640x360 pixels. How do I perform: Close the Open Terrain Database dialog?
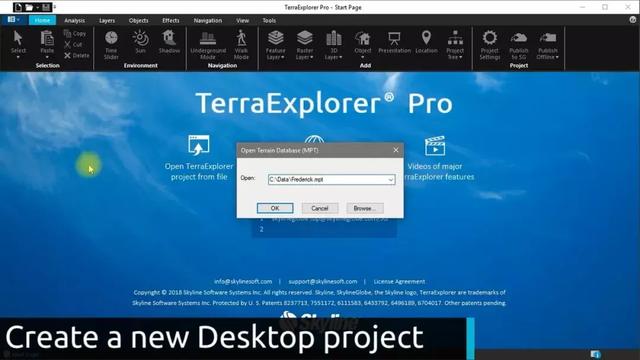click(396, 150)
